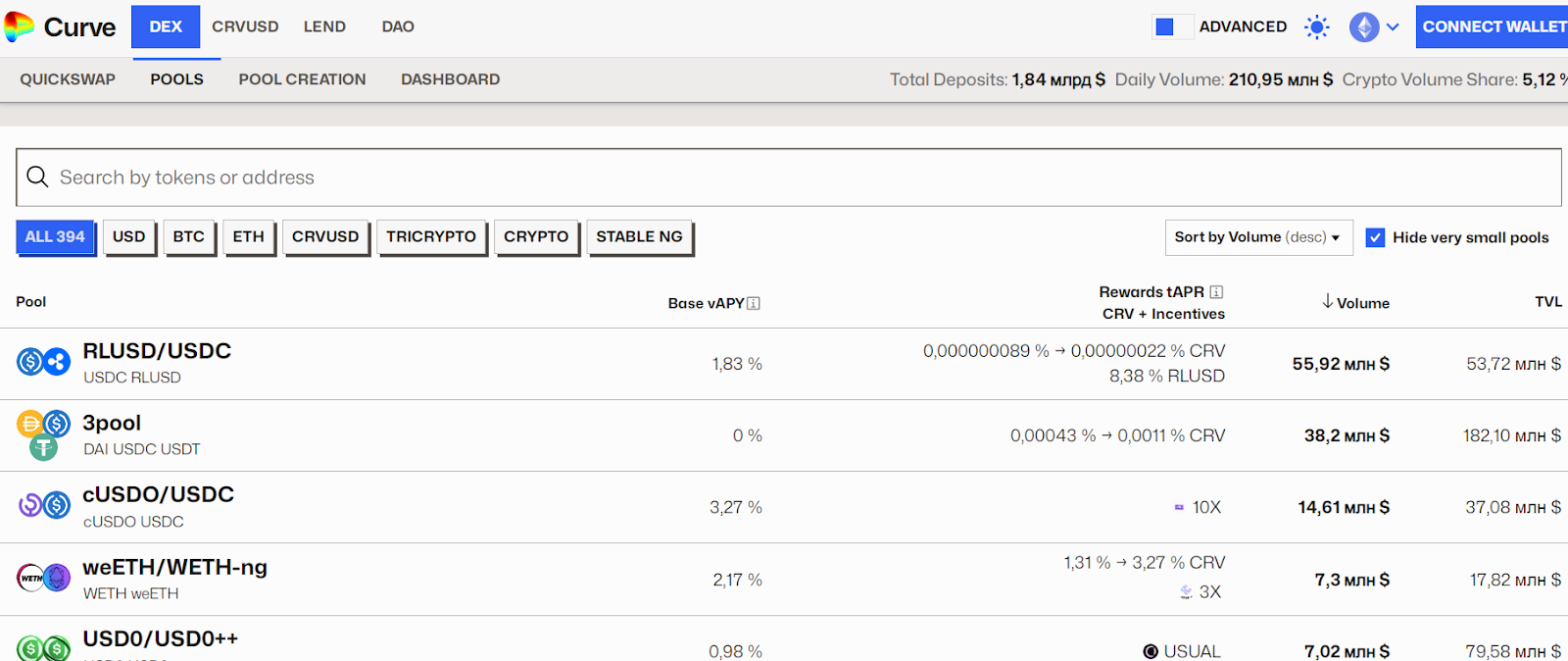Open Base vAPY info icon
Viewport: 1568px width, 661px height.
754,303
